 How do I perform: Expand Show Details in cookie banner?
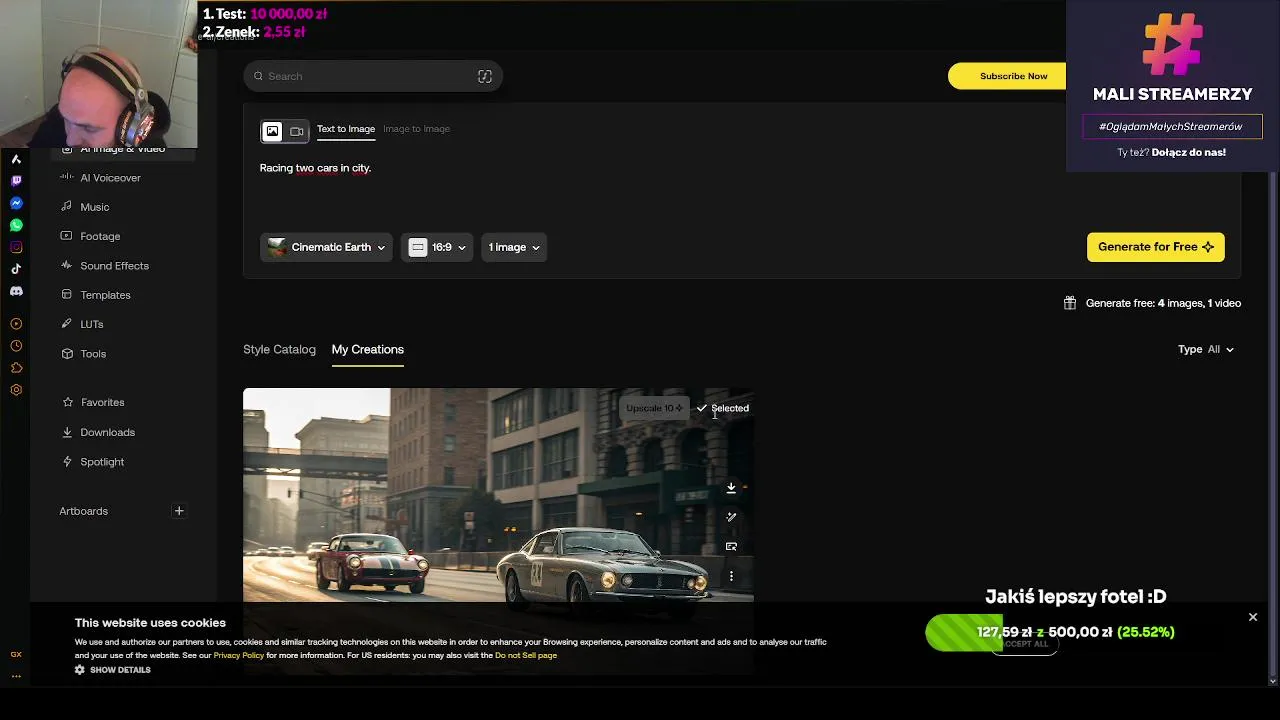(113, 670)
